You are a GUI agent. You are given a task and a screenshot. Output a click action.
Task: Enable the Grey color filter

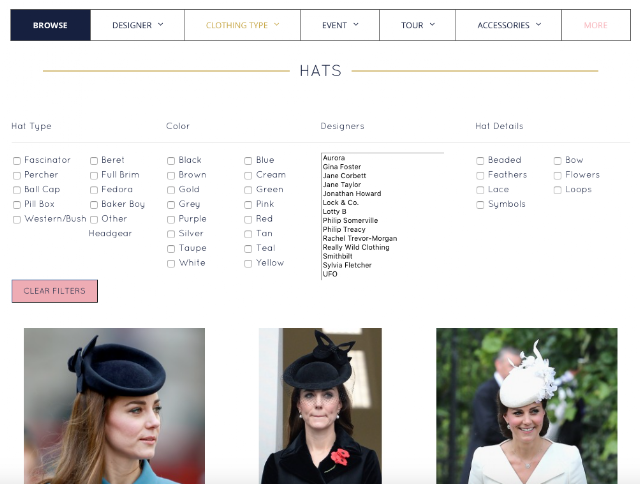pos(171,205)
